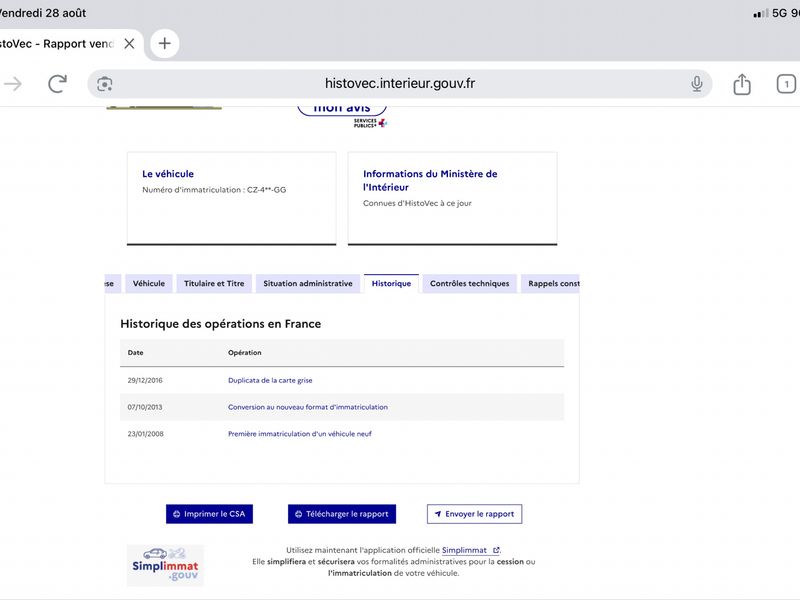800x600 pixels.
Task: Close the HistoVec - Rapport tab
Action: tap(130, 44)
